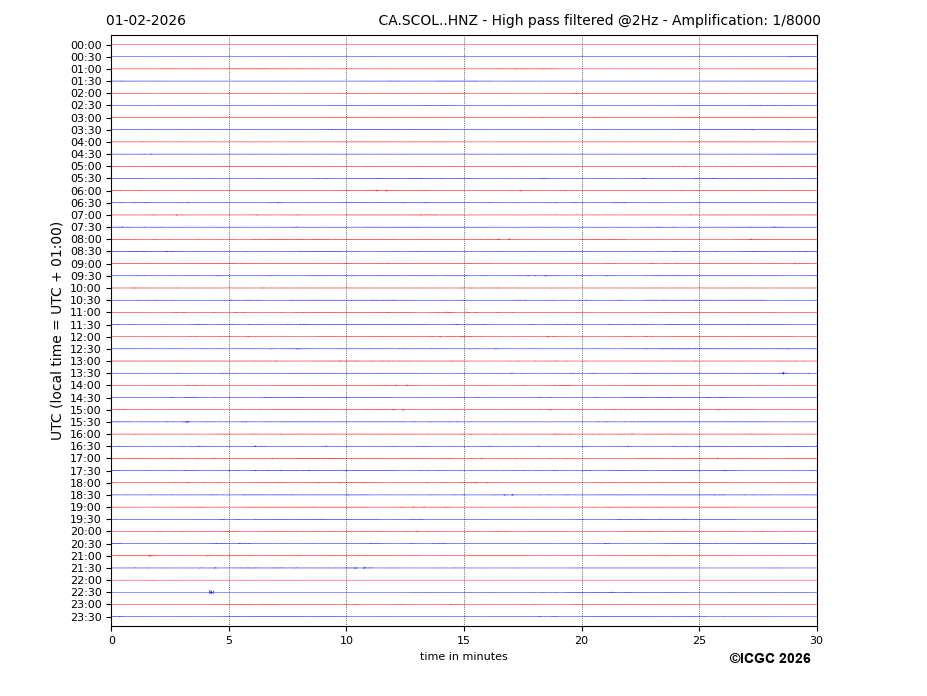Click the 22:30 time row label
Screen dimensions: 927x696
(86, 592)
